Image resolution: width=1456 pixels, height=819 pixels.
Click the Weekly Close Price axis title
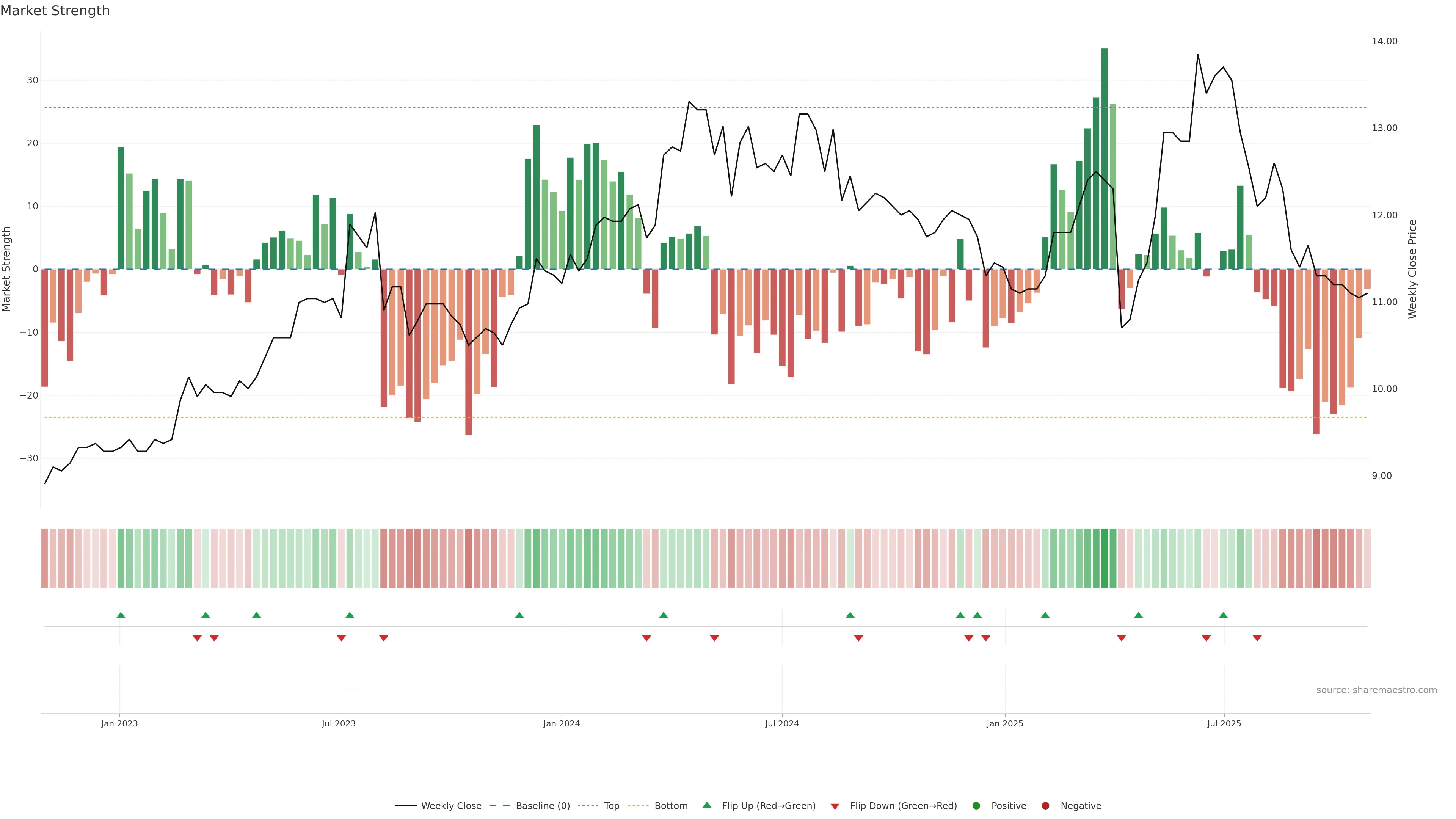pos(1412,269)
